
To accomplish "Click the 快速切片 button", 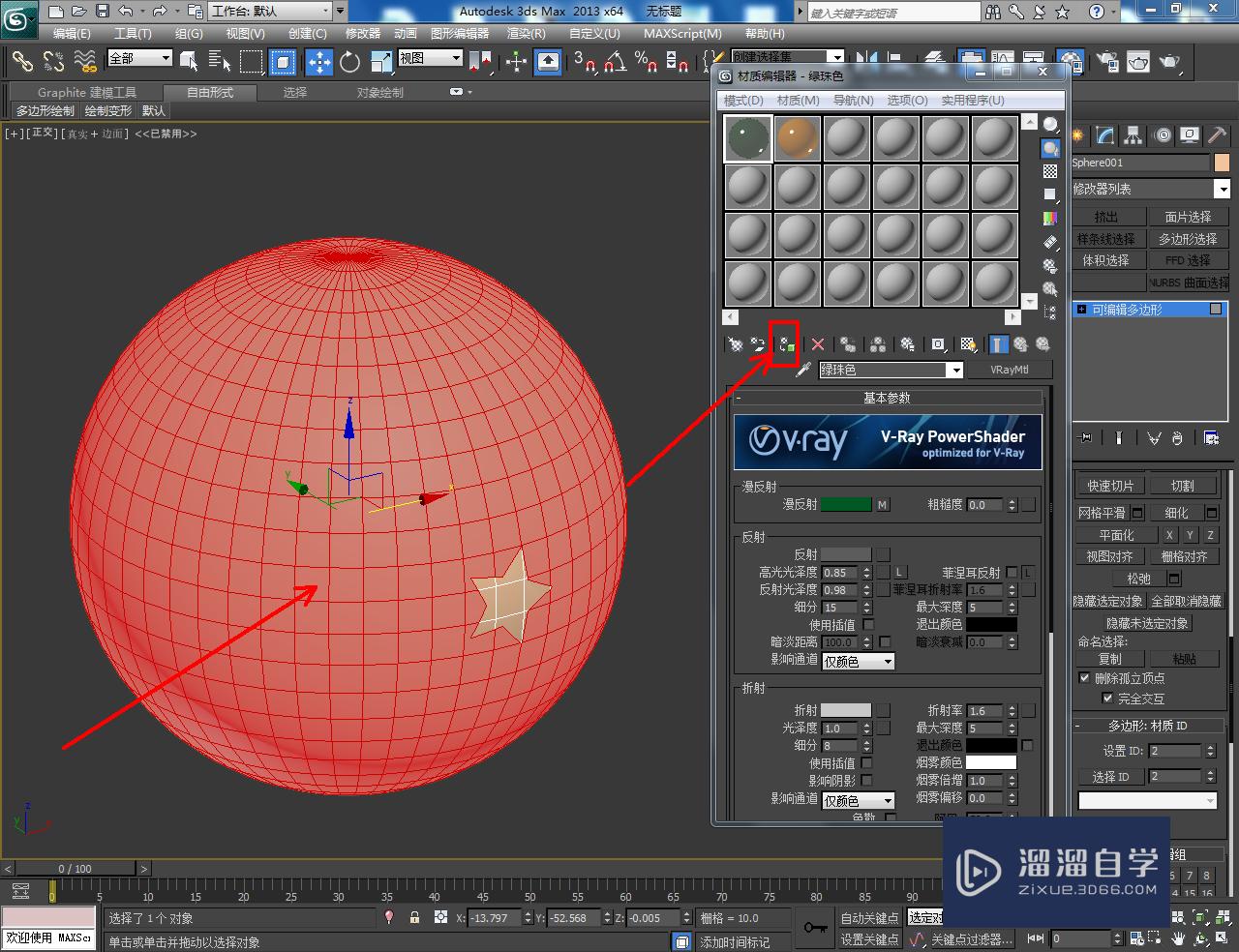I will pyautogui.click(x=1110, y=486).
